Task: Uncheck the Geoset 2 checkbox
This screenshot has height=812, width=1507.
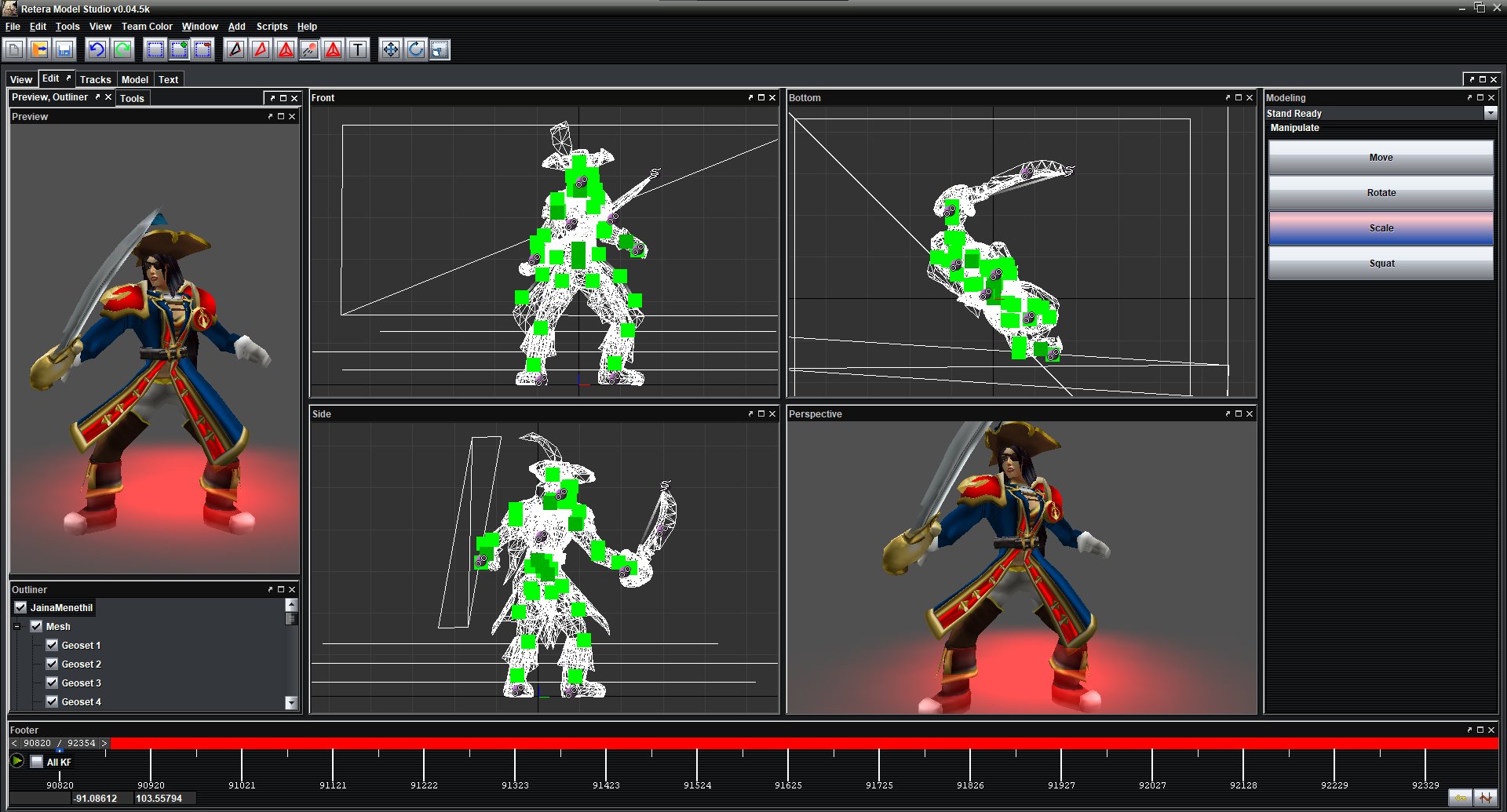Action: click(x=52, y=664)
